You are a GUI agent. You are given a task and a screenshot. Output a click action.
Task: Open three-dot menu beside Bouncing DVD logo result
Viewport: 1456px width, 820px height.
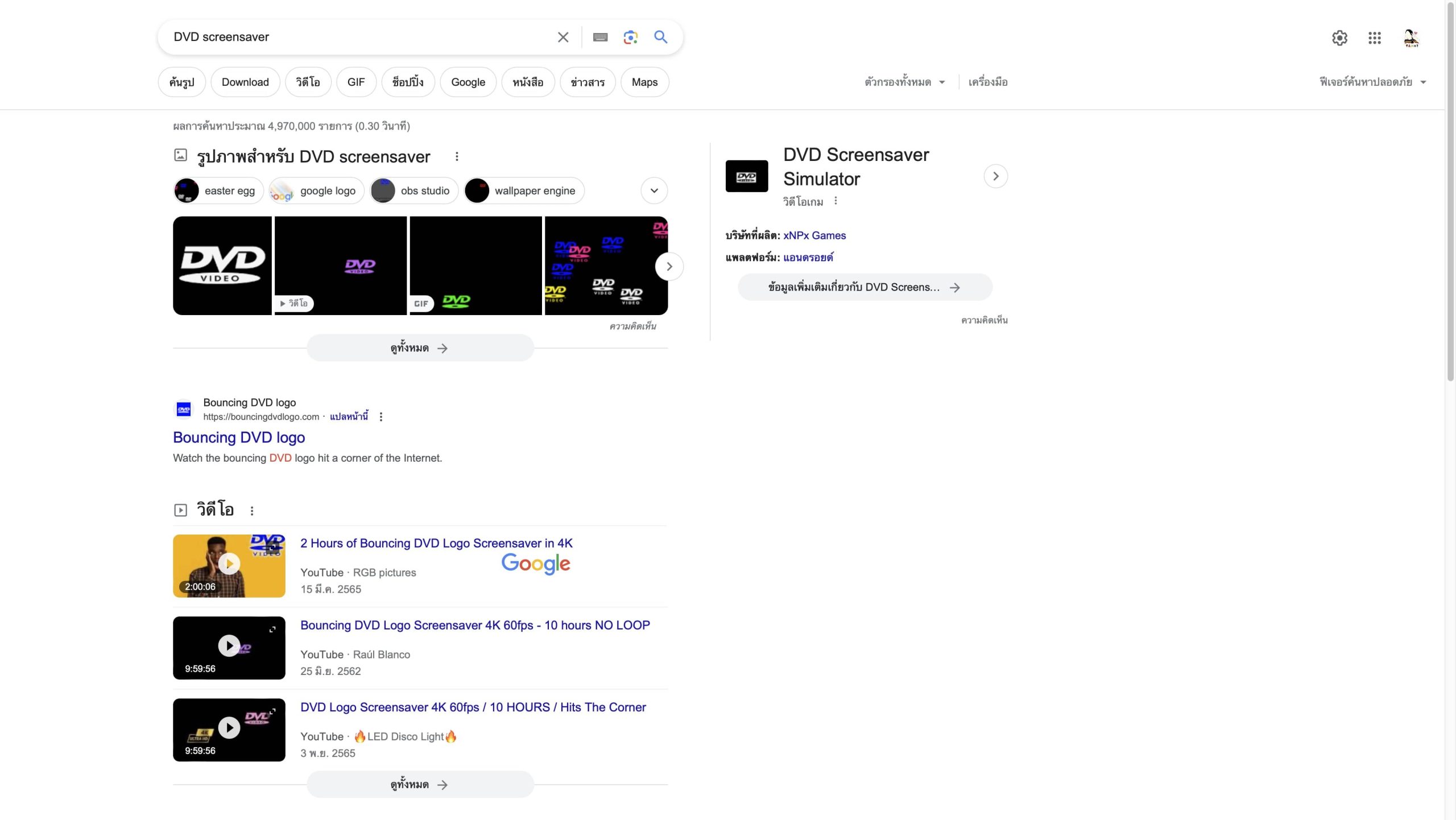381,417
